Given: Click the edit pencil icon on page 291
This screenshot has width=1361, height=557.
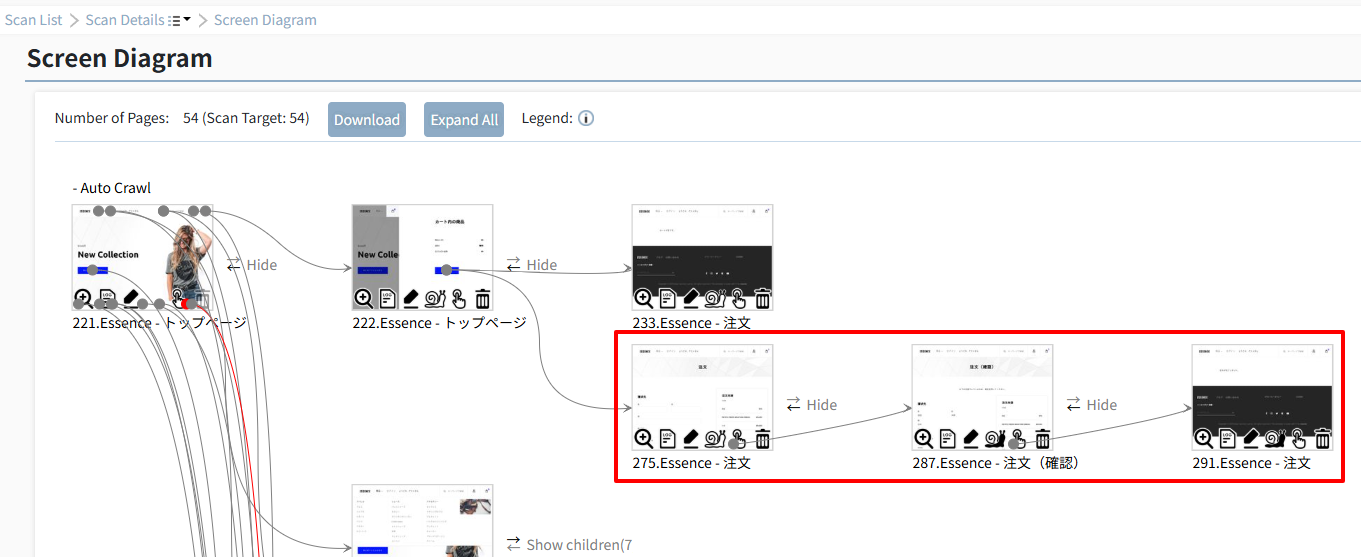Looking at the screenshot, I should [x=1250, y=438].
